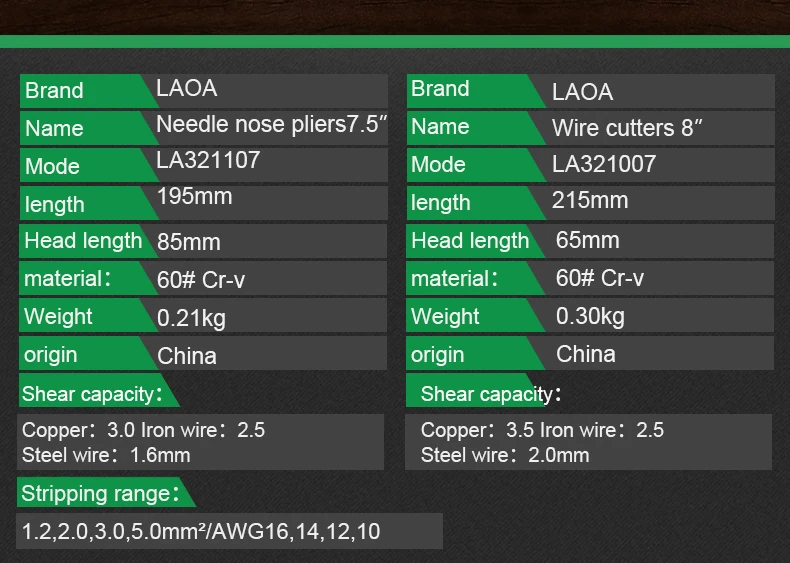The image size is (790, 563).
Task: Click the right table's 'origin' label
Action: click(437, 355)
